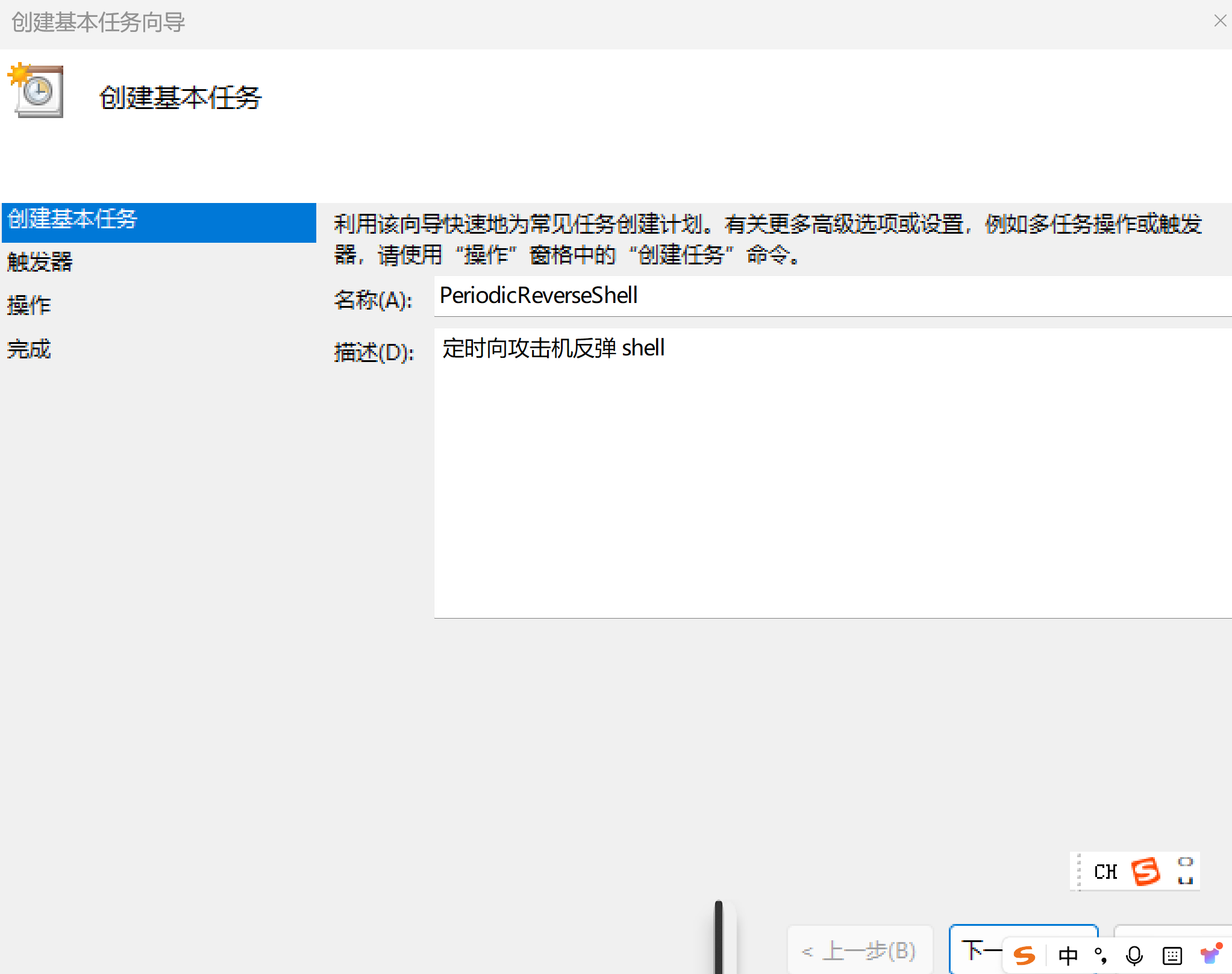This screenshot has width=1232, height=974.
Task: Toggle the 中 Chinese/English input mode
Action: pos(1068,955)
